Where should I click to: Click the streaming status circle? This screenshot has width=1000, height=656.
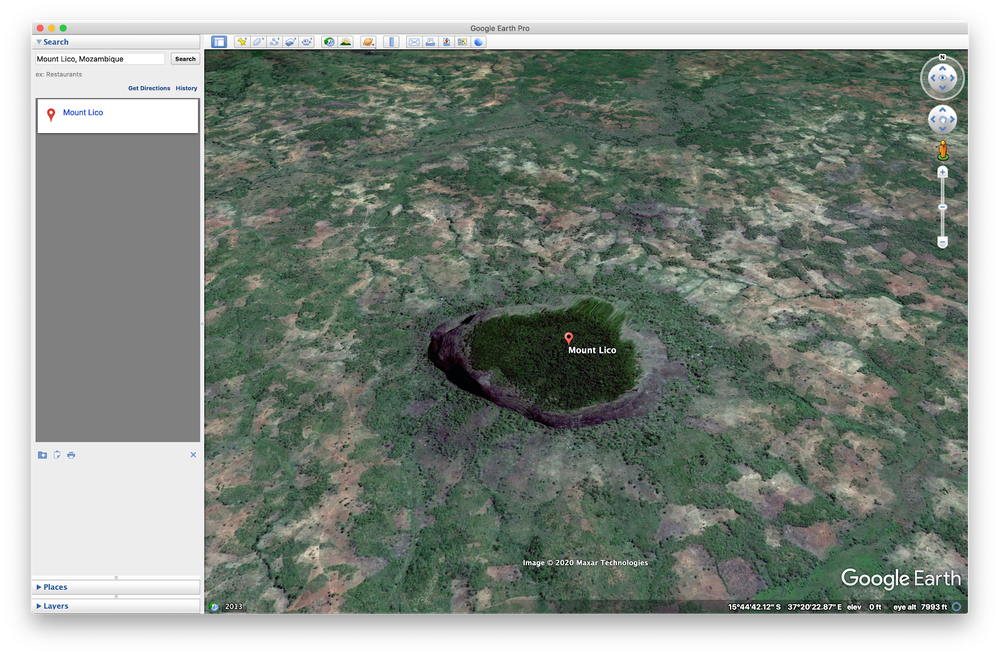[x=956, y=607]
